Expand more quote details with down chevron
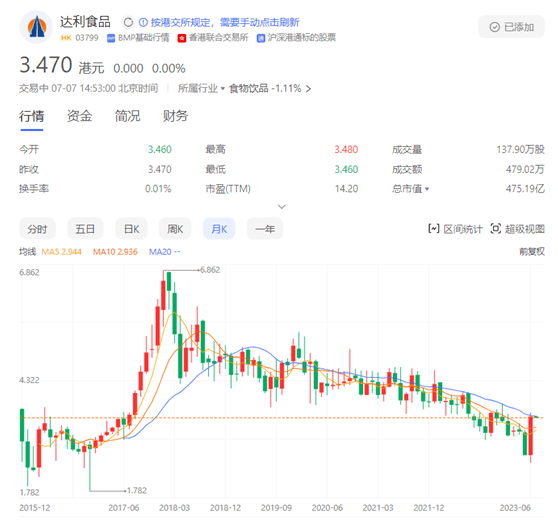Viewport: 558px width, 522px height. pos(281,206)
